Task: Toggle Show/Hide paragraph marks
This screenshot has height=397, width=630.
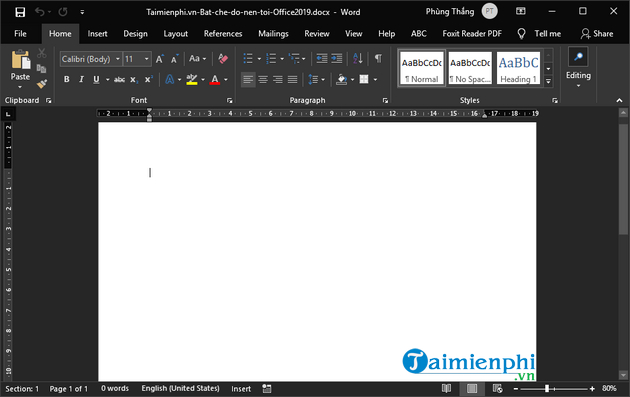Action: click(378, 59)
